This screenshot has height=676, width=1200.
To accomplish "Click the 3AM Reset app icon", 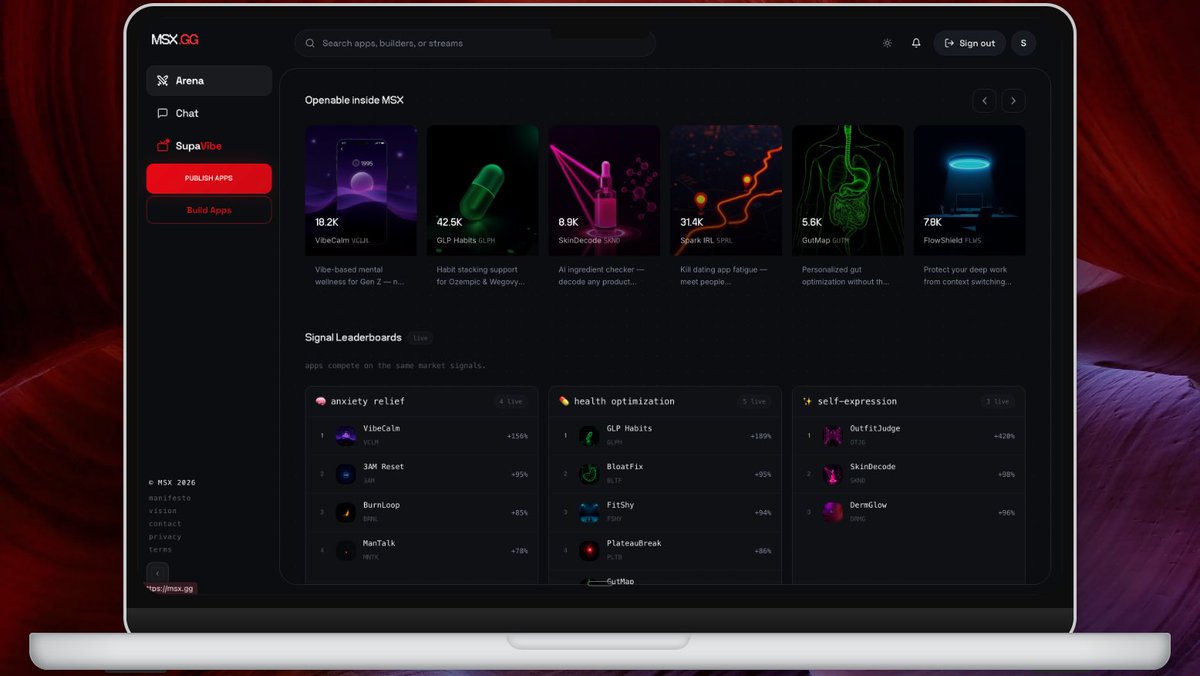I will (x=346, y=474).
